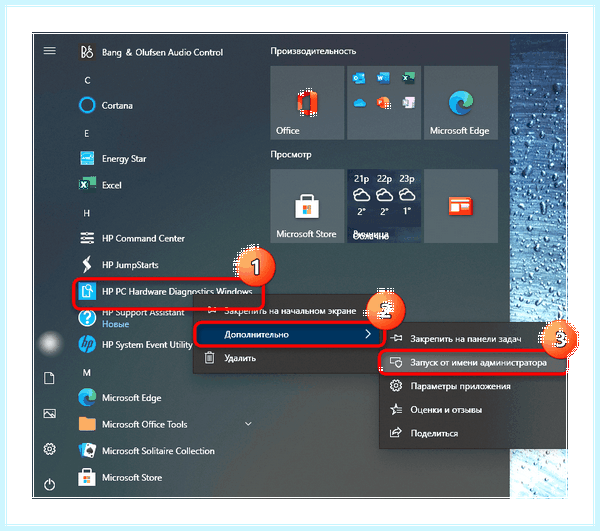600x531 pixels.
Task: Open Microsoft Solitaire Collection label
Action: click(158, 451)
